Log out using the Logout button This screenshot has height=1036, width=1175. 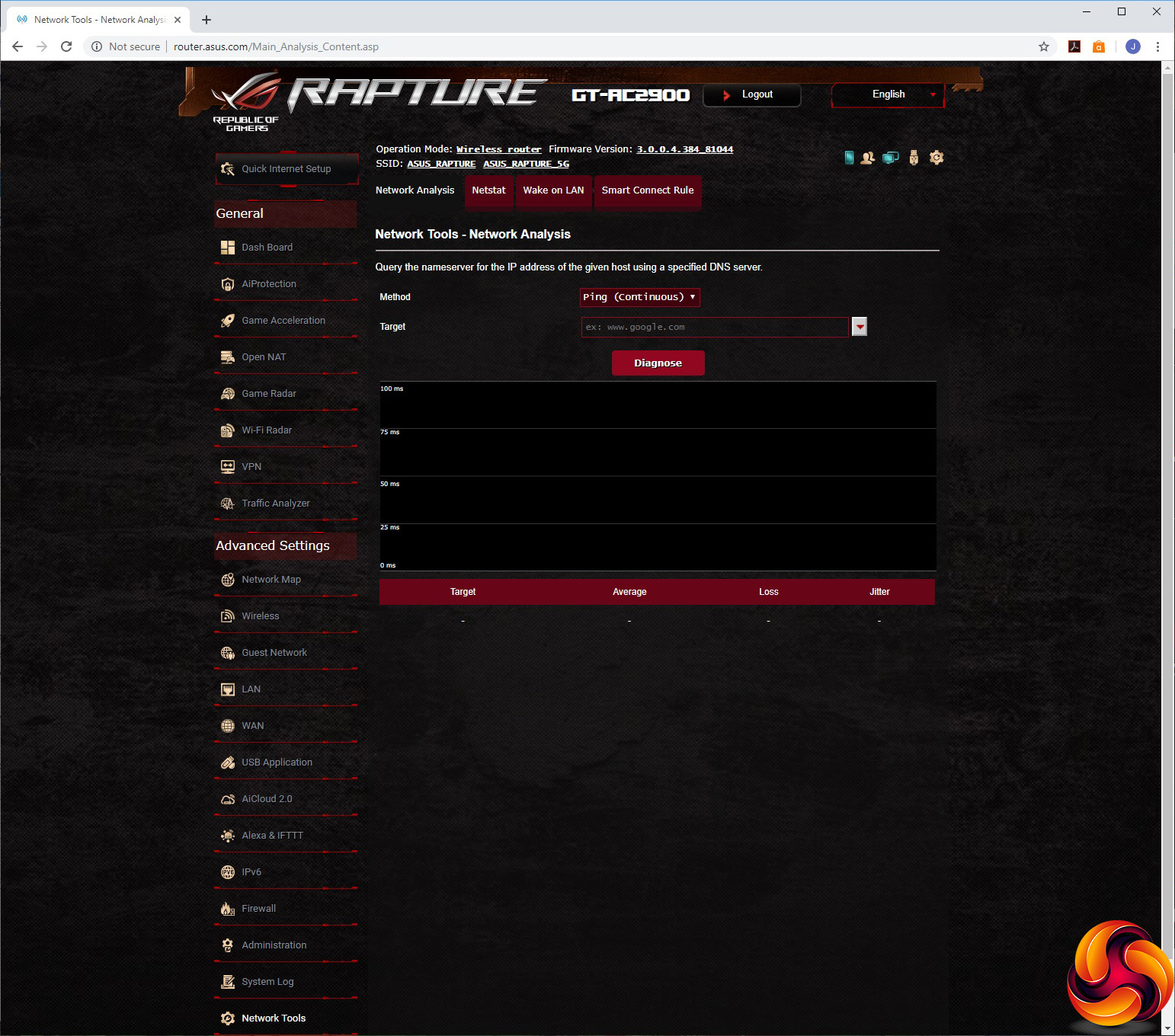pos(751,94)
